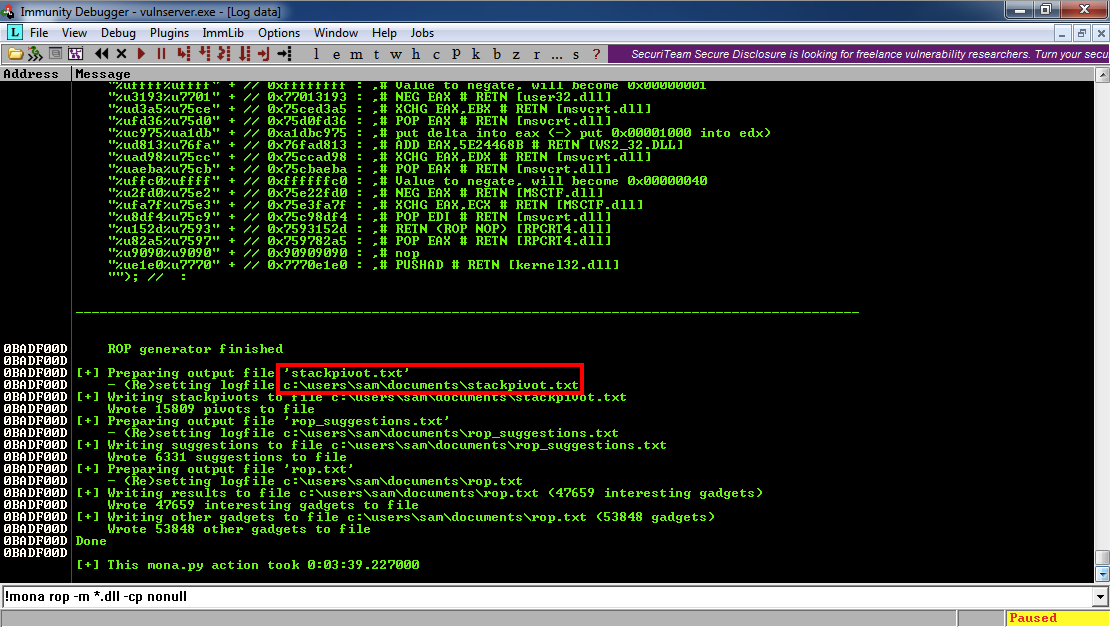Screen dimensions: 1110x627
Task: Expand the command history dropdown arrow
Action: pos(1100,597)
